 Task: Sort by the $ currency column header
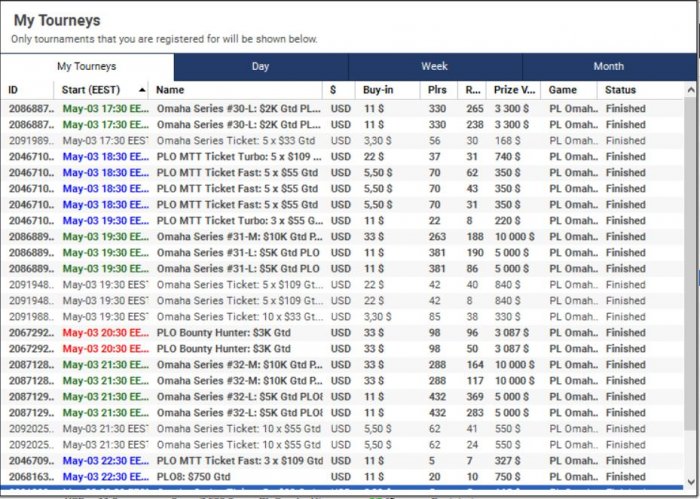click(x=338, y=90)
